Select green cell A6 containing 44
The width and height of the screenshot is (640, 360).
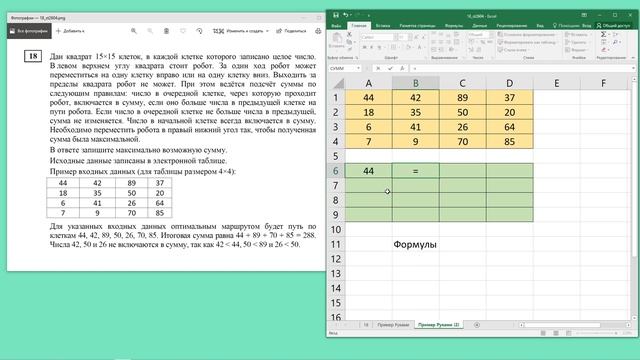368,171
